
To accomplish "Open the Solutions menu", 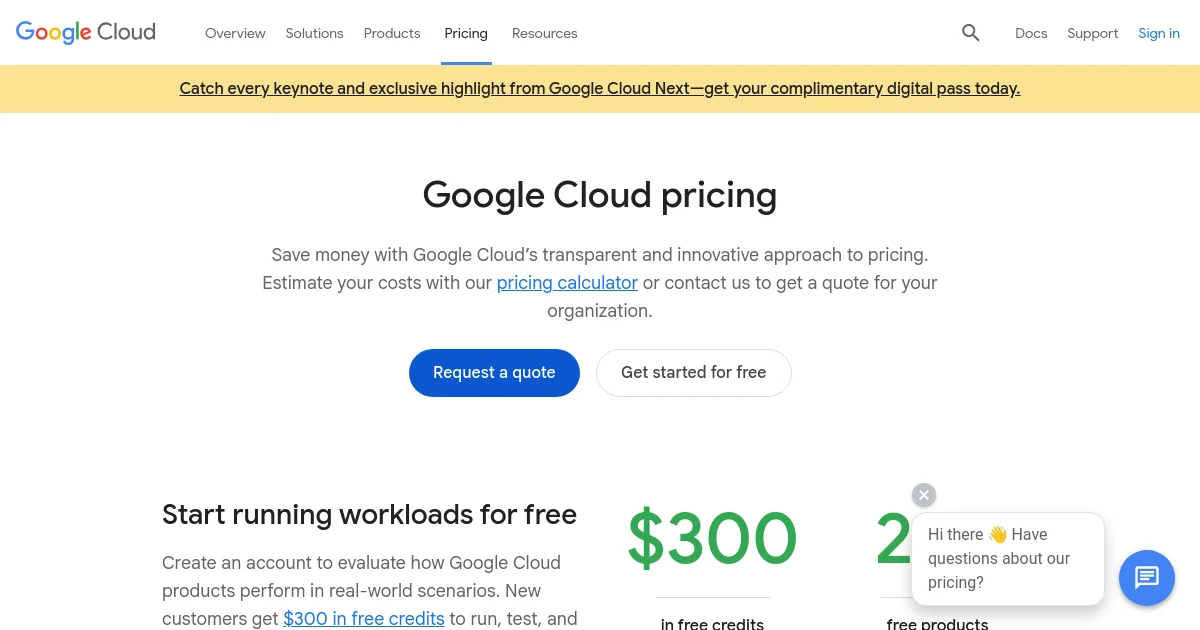I will (x=314, y=33).
